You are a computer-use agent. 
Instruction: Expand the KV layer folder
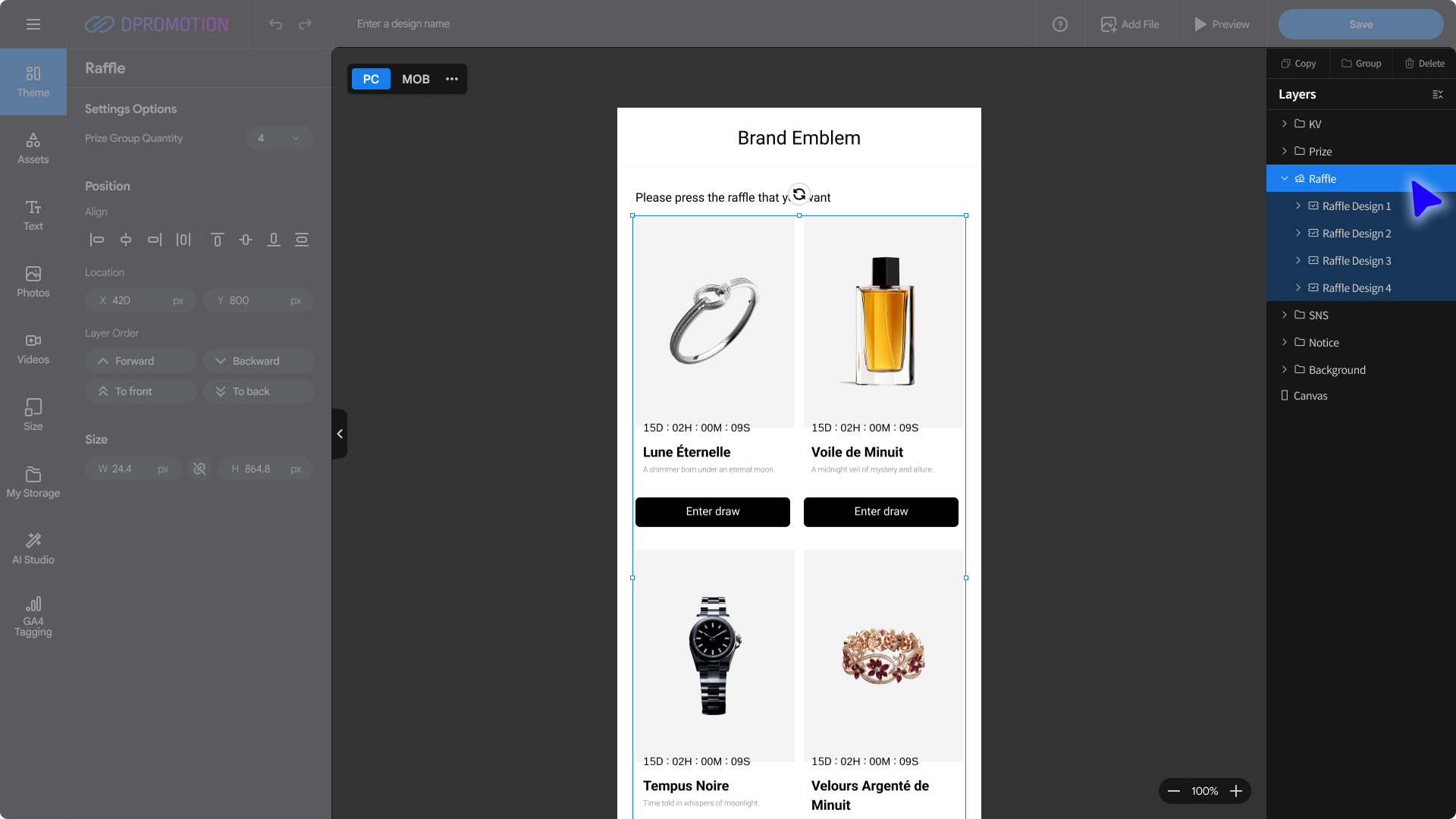click(1284, 124)
